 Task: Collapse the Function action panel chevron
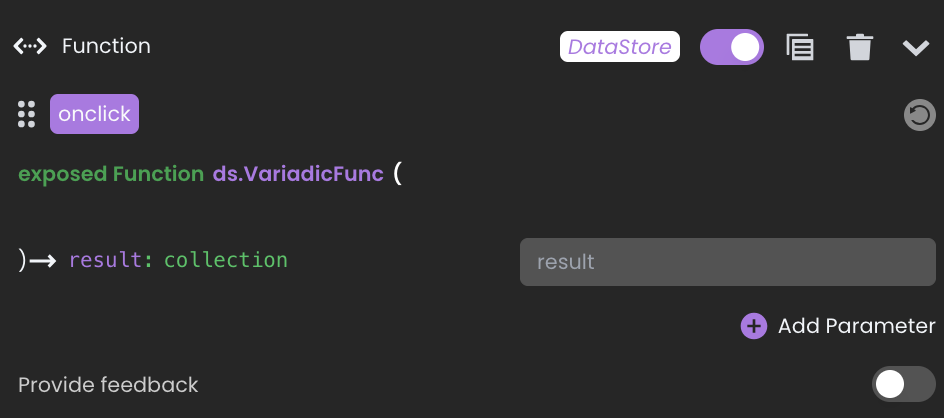(x=916, y=48)
